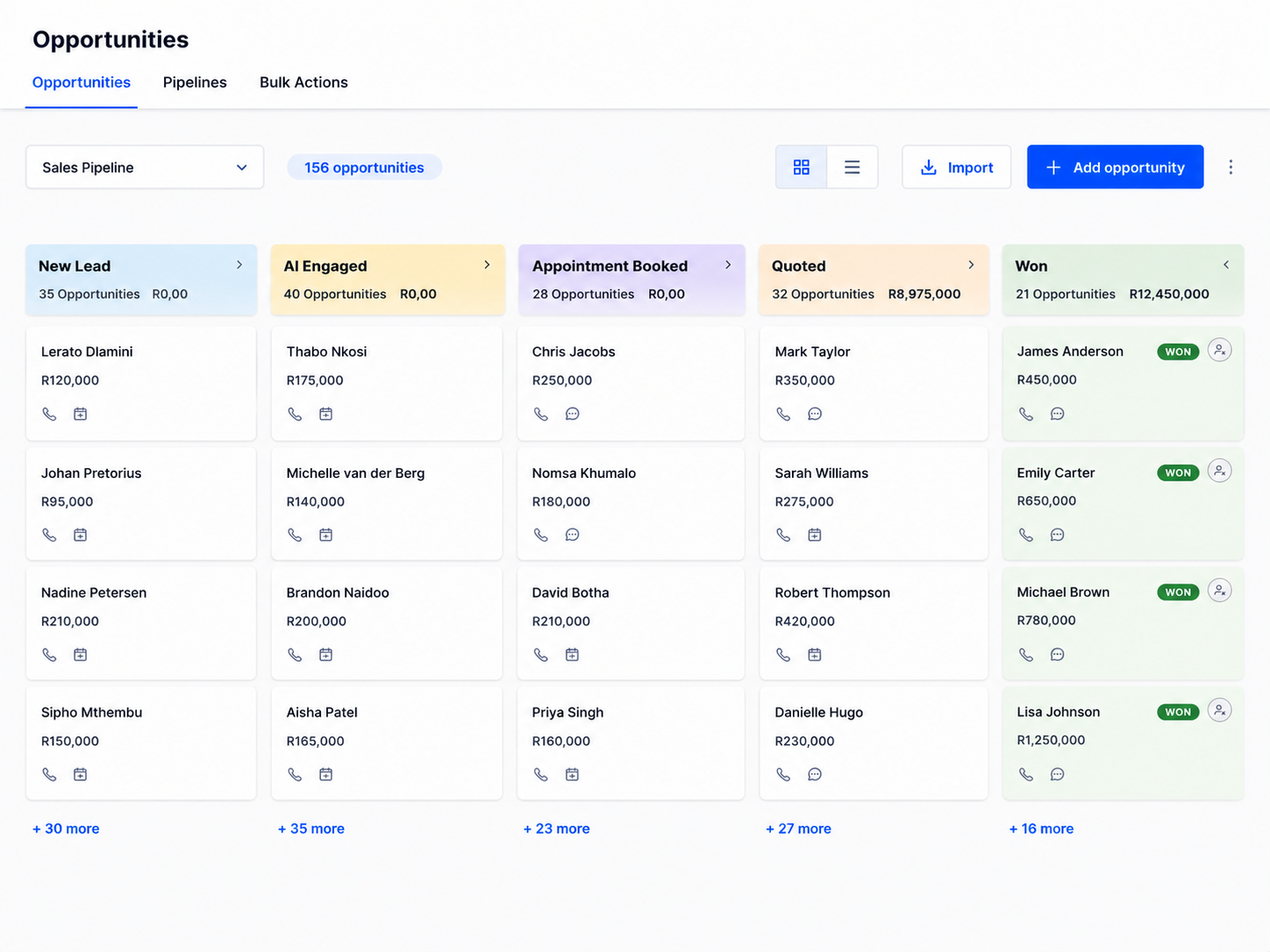Open calendar icon on Lerato Dlamini card
The image size is (1270, 952).
pyautogui.click(x=80, y=414)
